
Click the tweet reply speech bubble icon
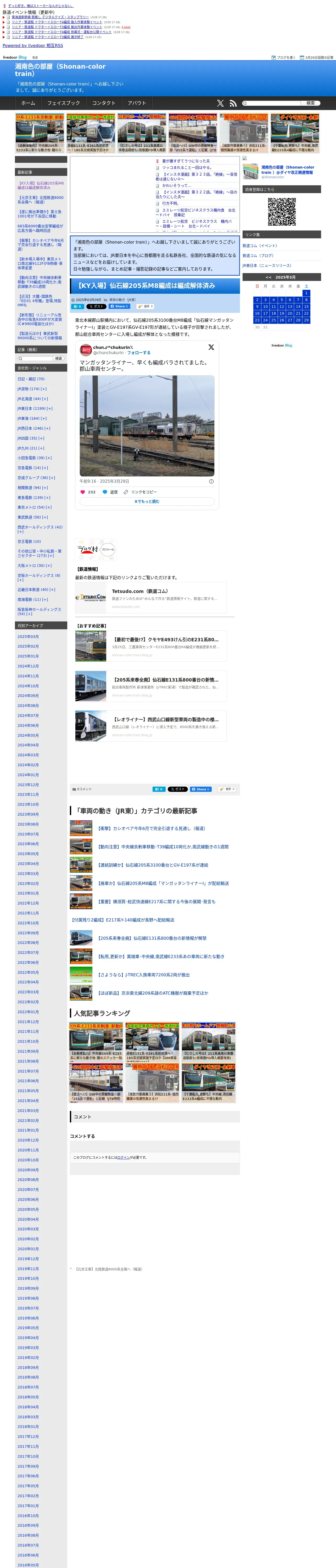point(105,492)
